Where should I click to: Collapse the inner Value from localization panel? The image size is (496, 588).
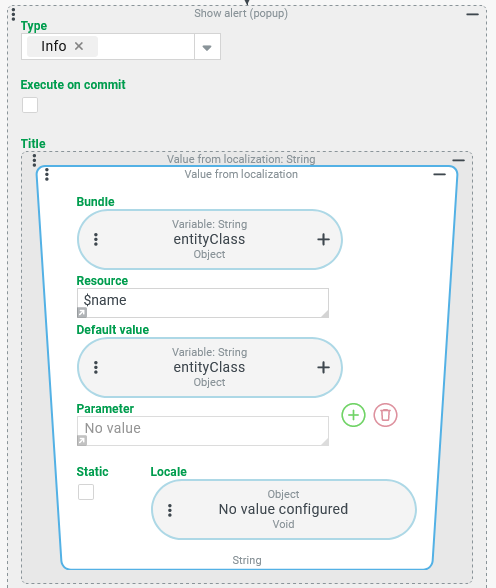point(439,174)
